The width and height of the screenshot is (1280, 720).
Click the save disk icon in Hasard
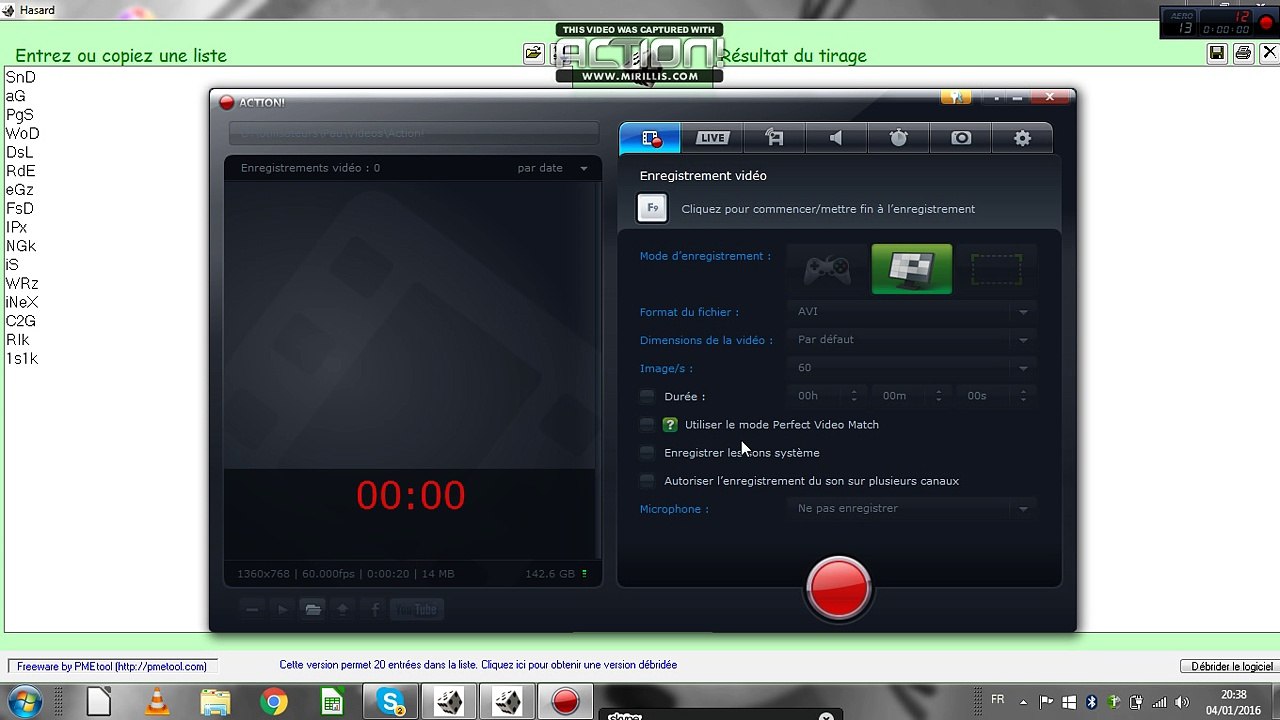1217,54
